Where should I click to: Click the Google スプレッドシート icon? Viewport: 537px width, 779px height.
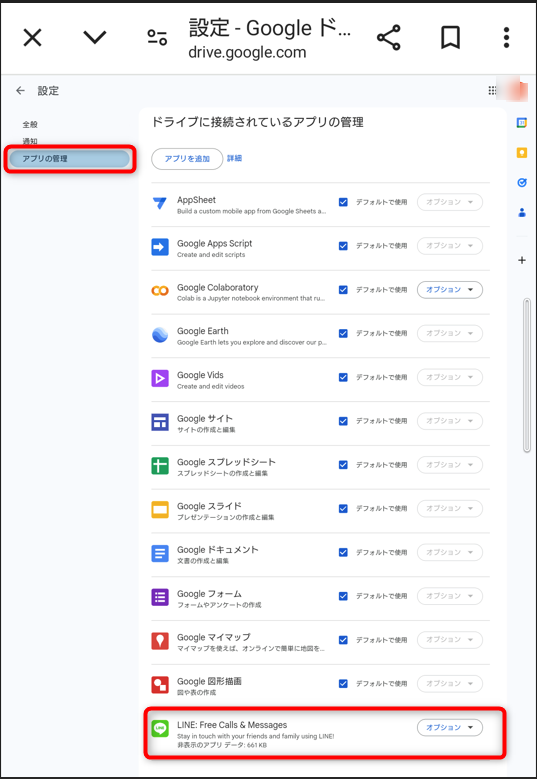pyautogui.click(x=160, y=466)
